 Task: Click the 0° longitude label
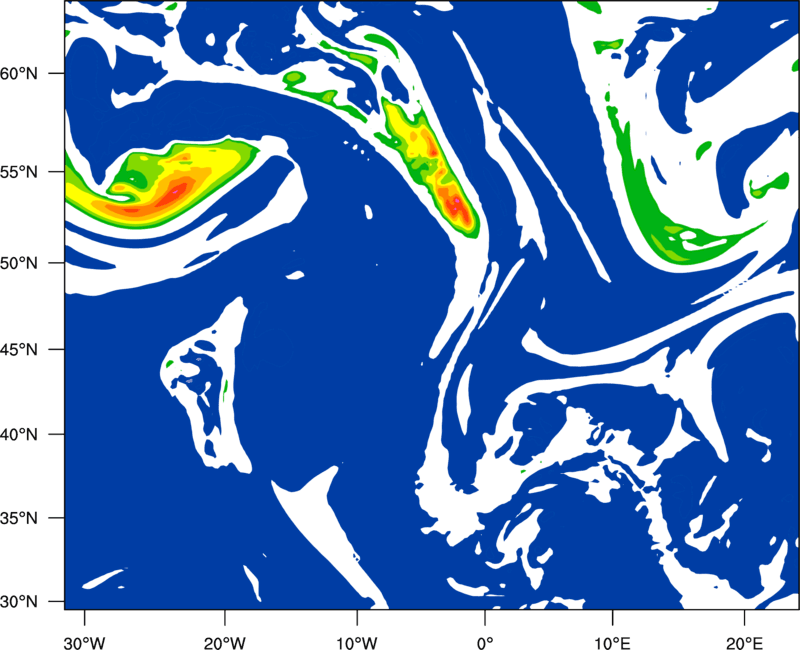[485, 642]
